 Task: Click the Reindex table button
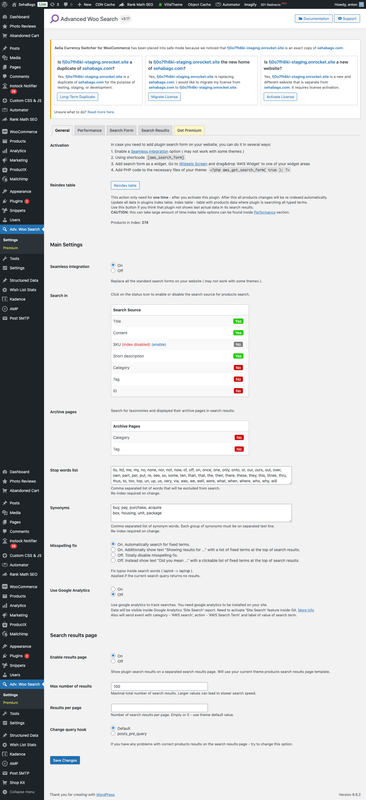[125, 186]
